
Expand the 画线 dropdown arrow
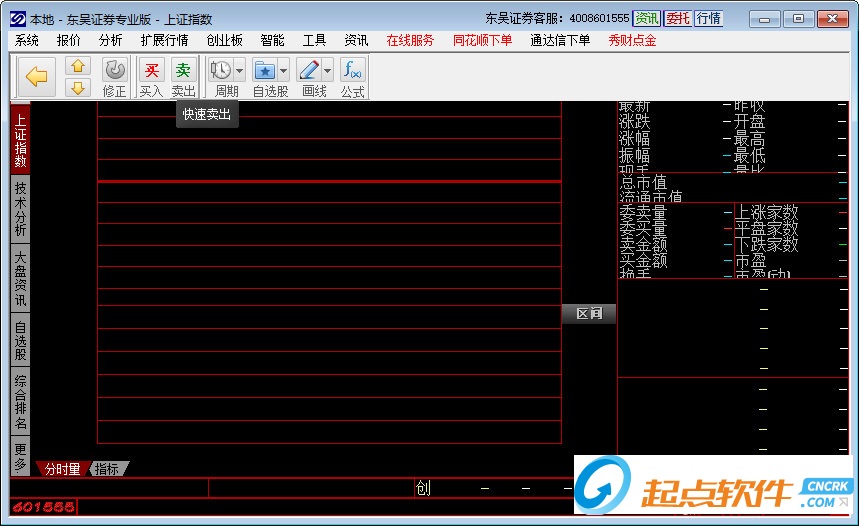pos(327,70)
